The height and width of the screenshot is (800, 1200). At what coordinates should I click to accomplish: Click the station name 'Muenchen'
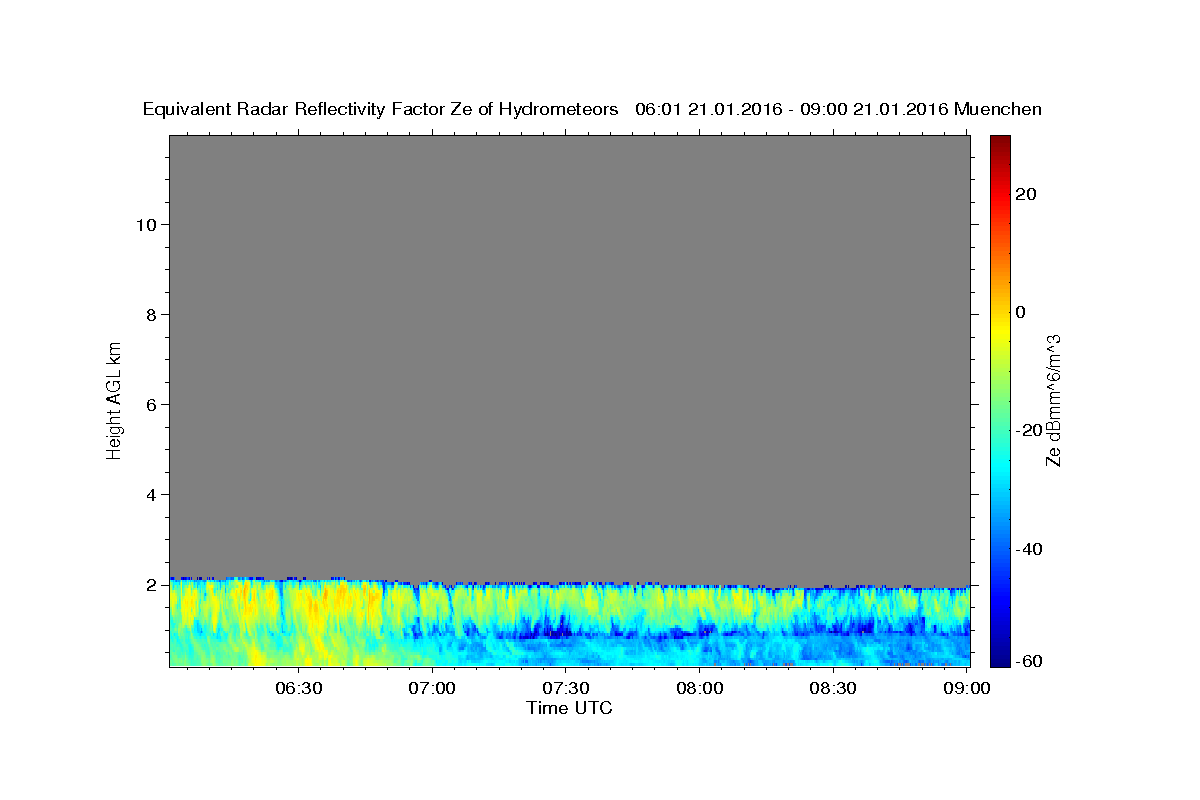[998, 110]
